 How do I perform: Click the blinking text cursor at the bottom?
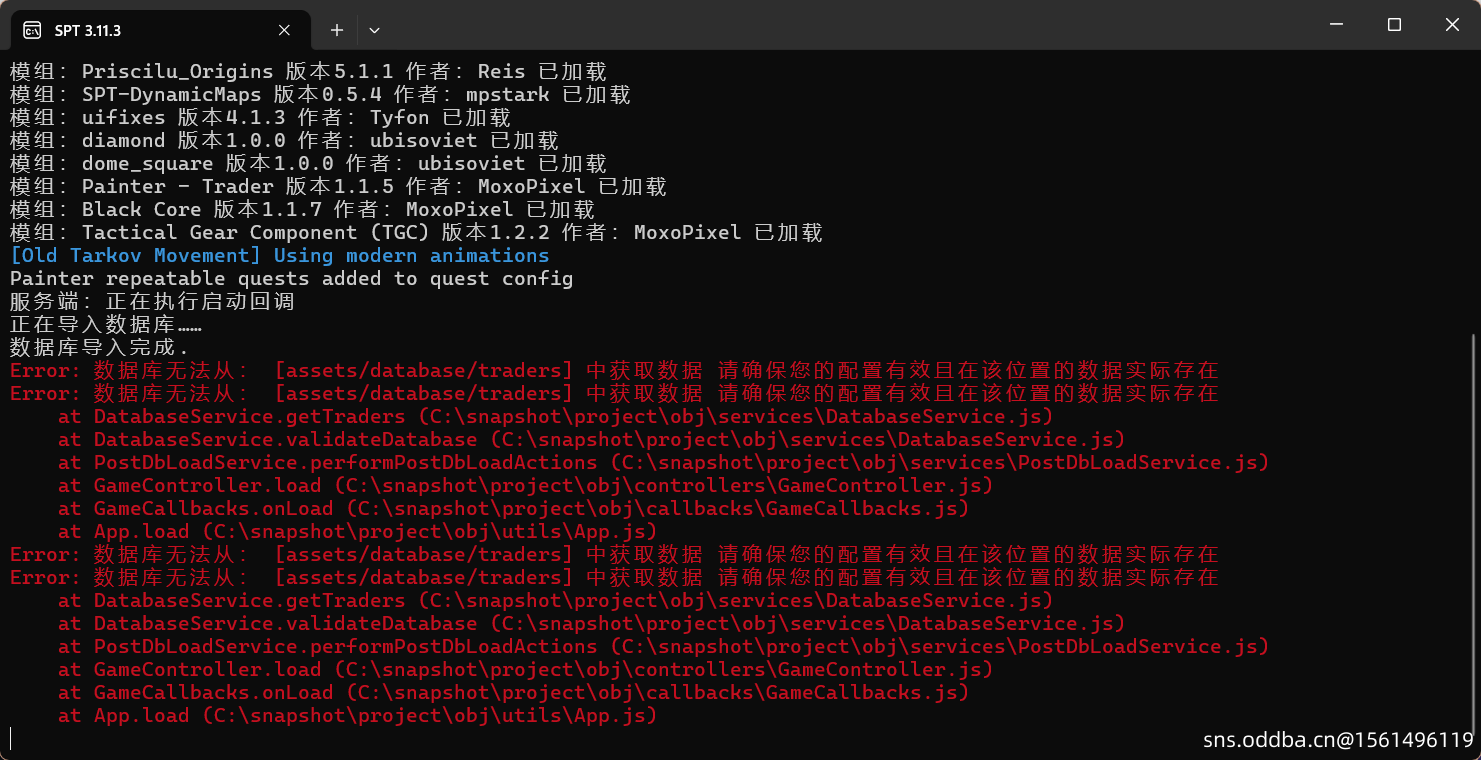click(x=11, y=738)
